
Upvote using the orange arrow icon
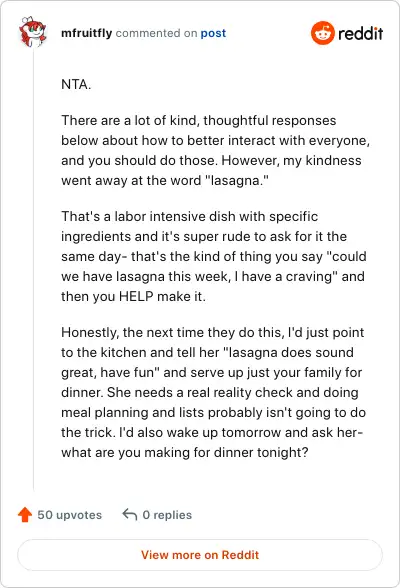pyautogui.click(x=25, y=514)
